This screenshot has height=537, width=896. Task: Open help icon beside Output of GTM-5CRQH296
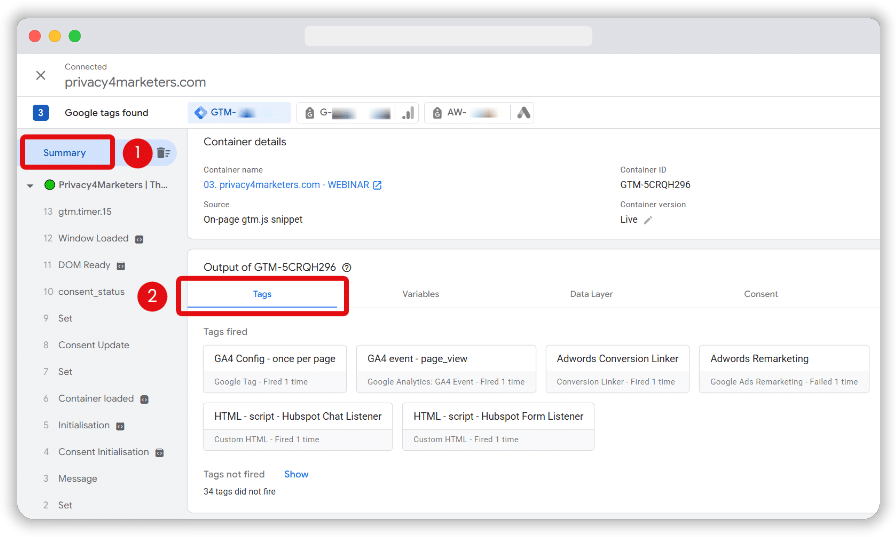(346, 267)
